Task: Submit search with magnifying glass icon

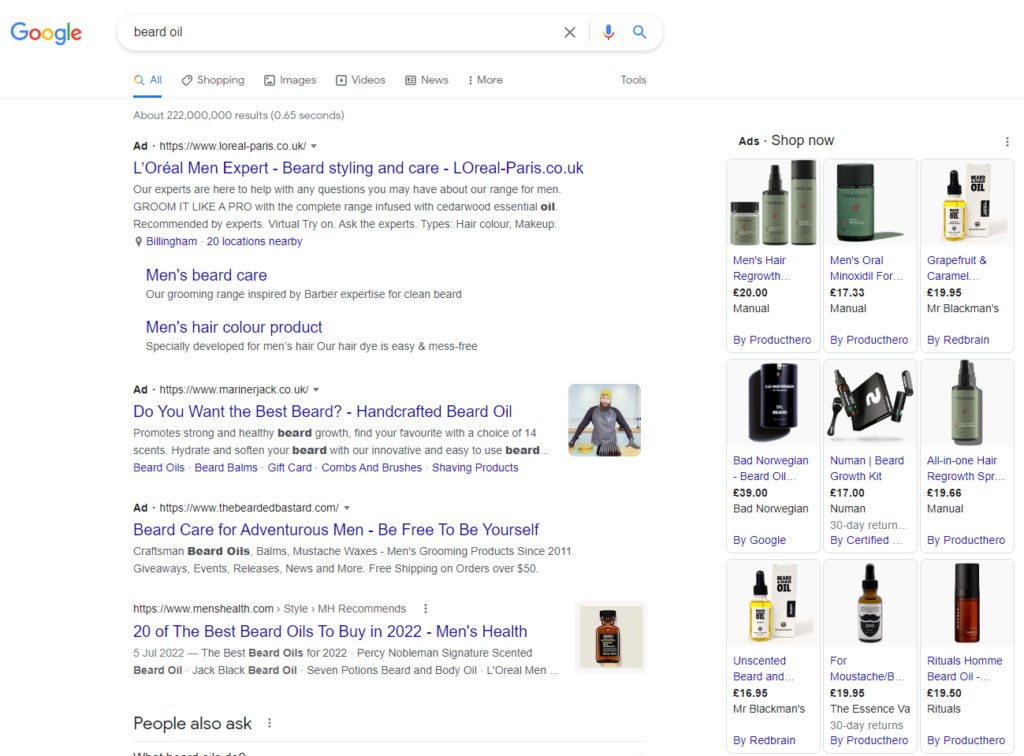Action: click(x=639, y=32)
